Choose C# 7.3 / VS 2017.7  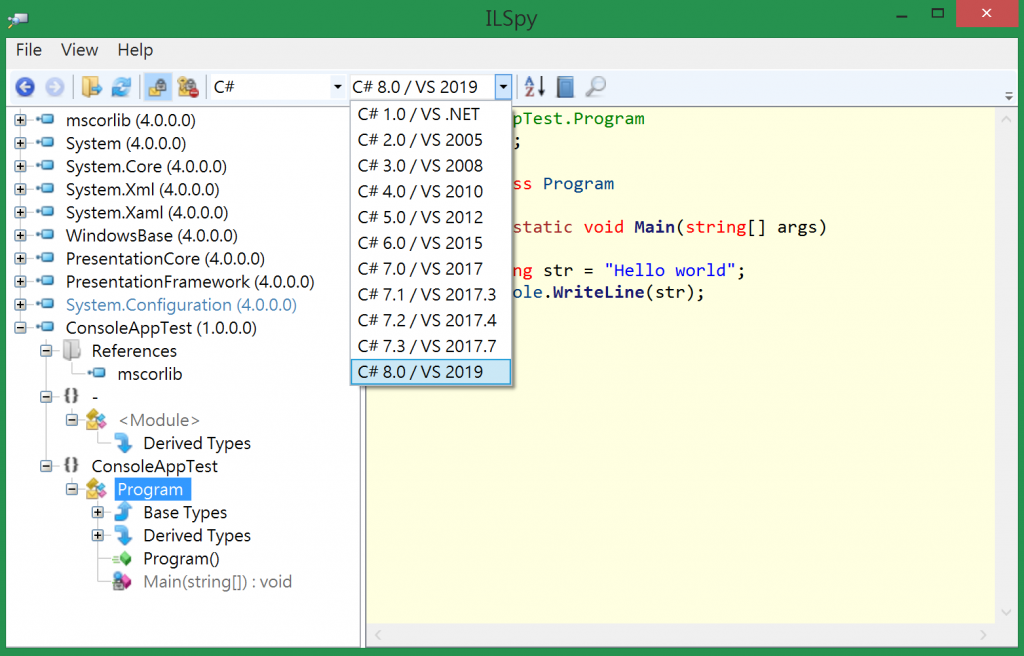click(x=431, y=346)
